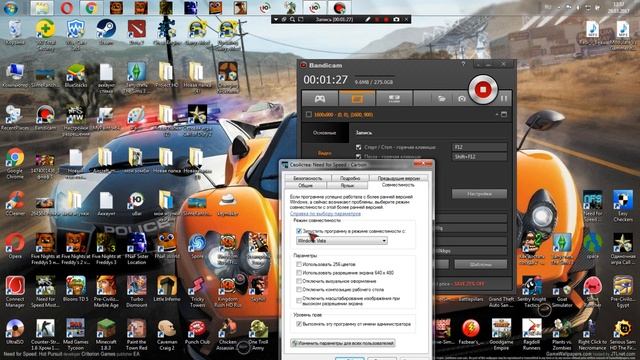Screen dimensions: 640x360
Task: Toggle Bandicam Start/Stop hotkey checkbox
Action: [358, 147]
